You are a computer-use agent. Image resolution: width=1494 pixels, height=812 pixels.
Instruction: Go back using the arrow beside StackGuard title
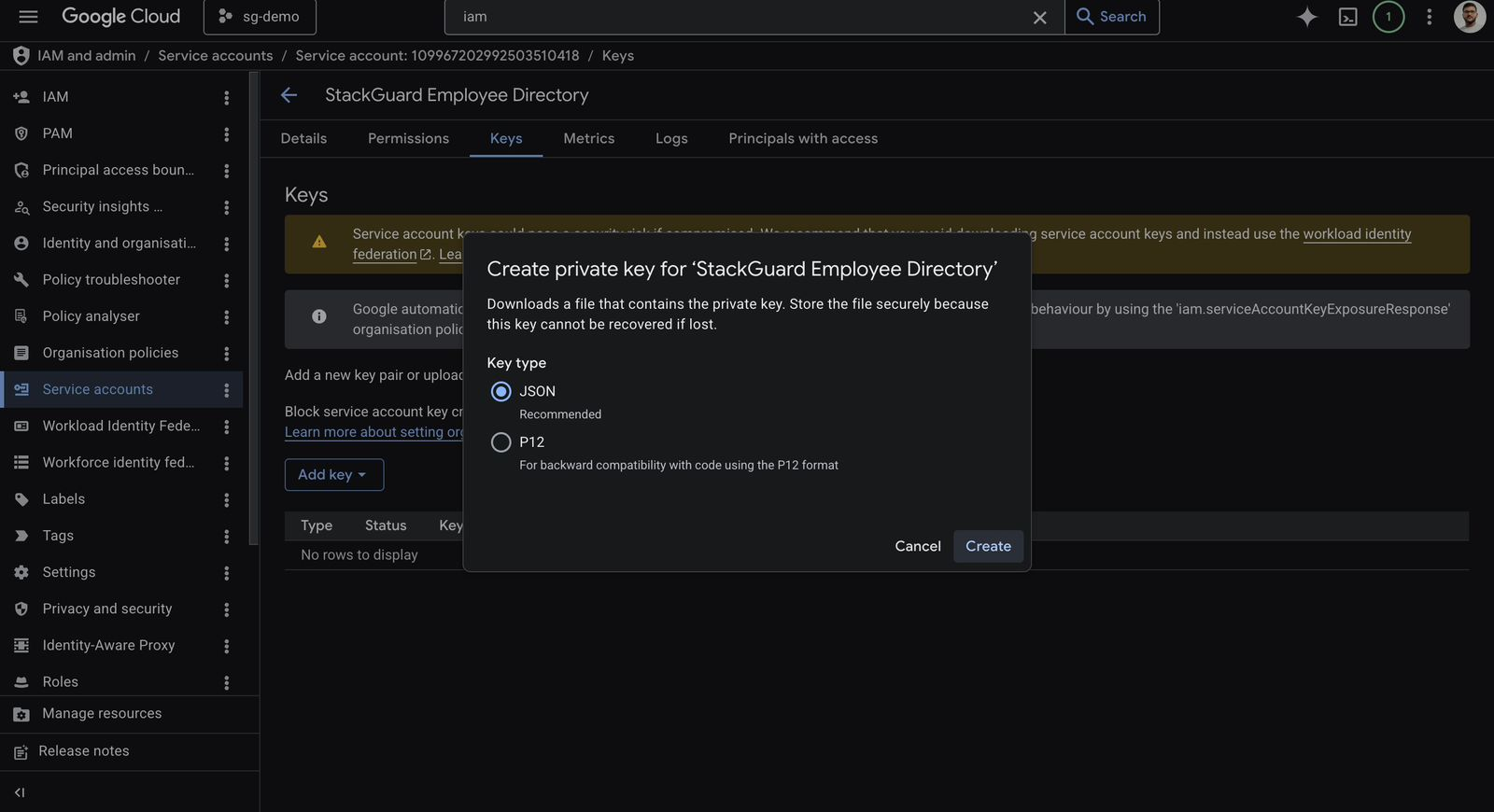tap(289, 95)
